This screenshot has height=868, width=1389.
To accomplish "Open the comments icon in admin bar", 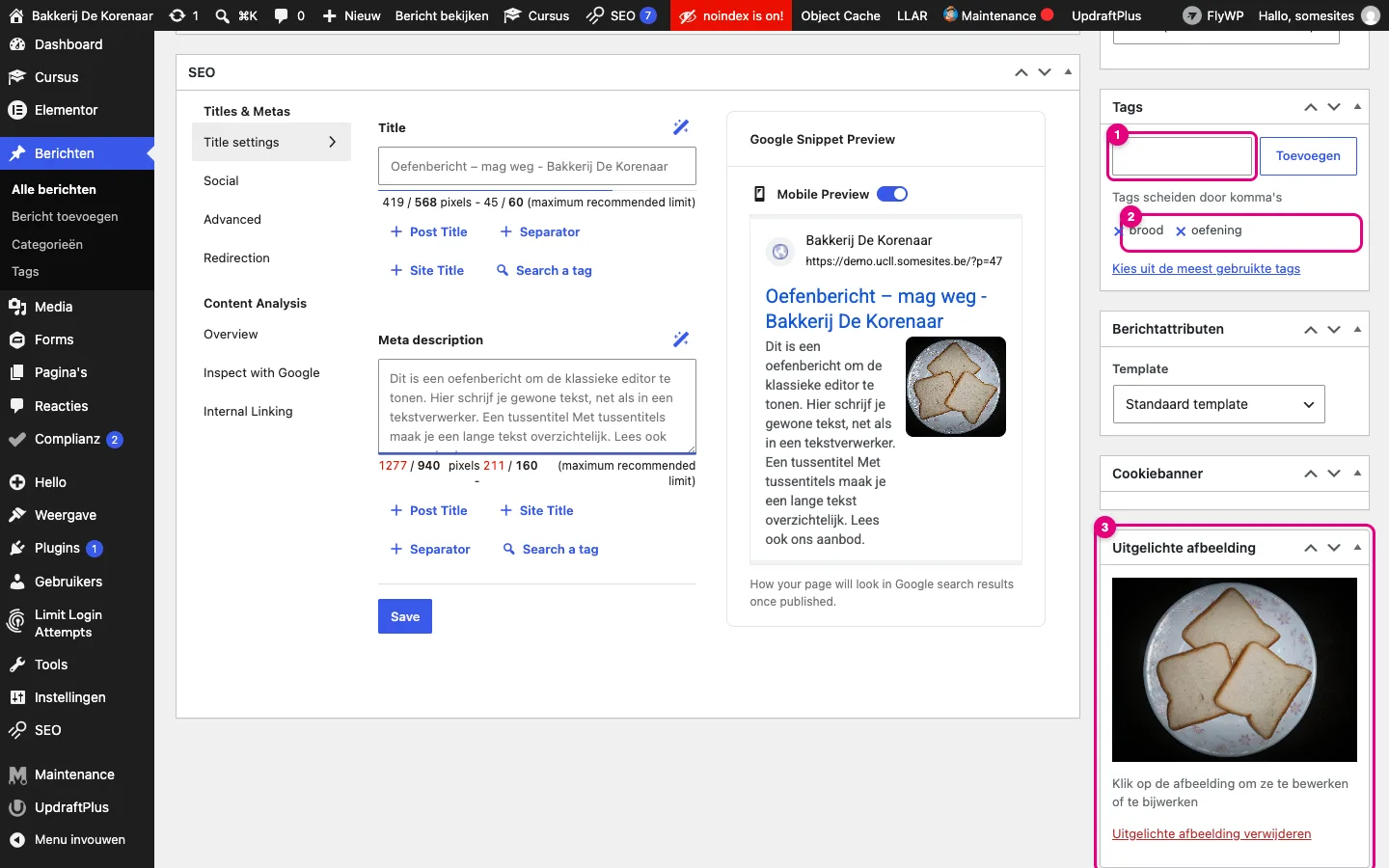I will (x=289, y=15).
